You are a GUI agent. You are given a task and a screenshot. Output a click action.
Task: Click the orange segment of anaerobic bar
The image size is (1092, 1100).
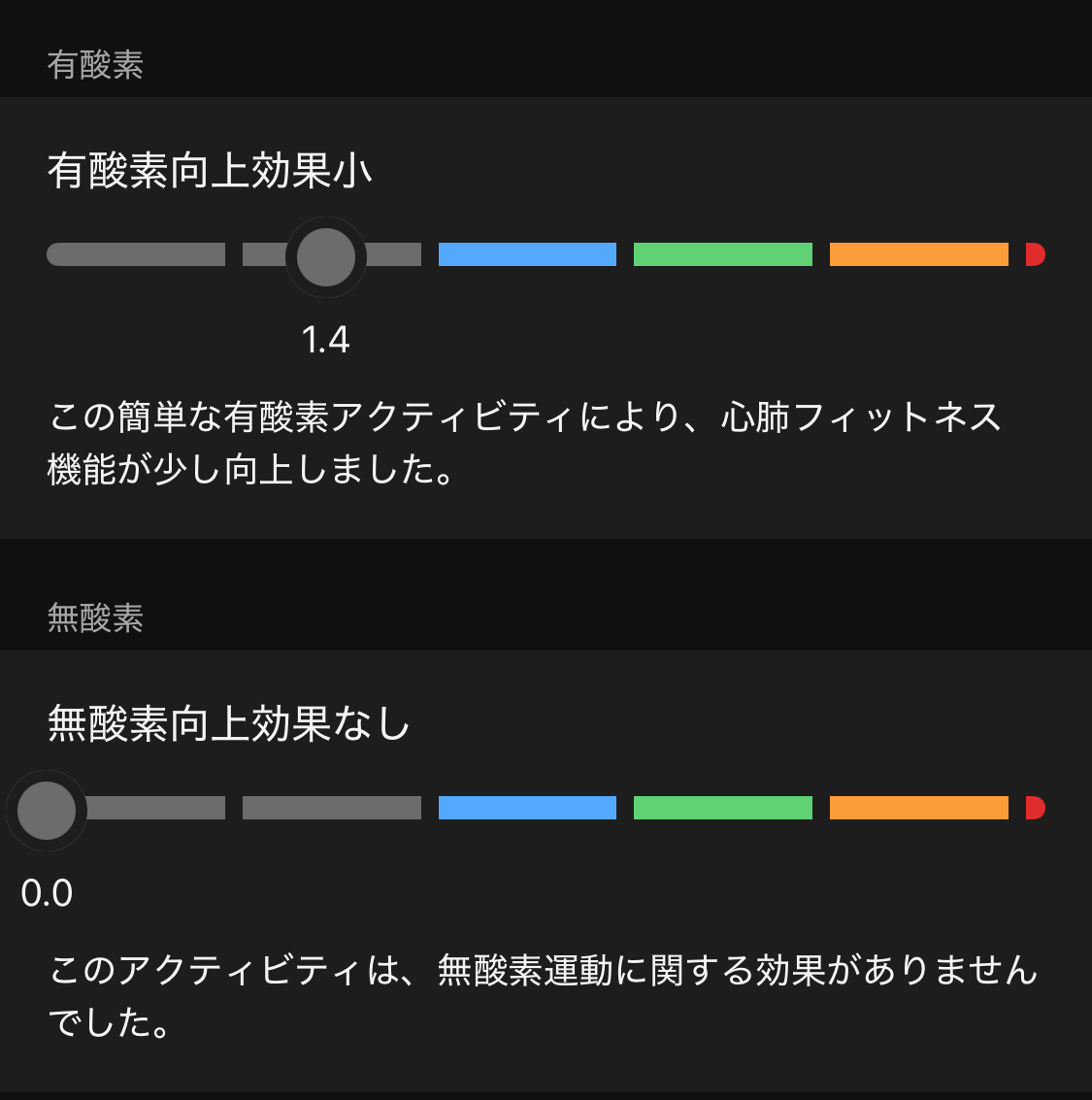pos(918,808)
